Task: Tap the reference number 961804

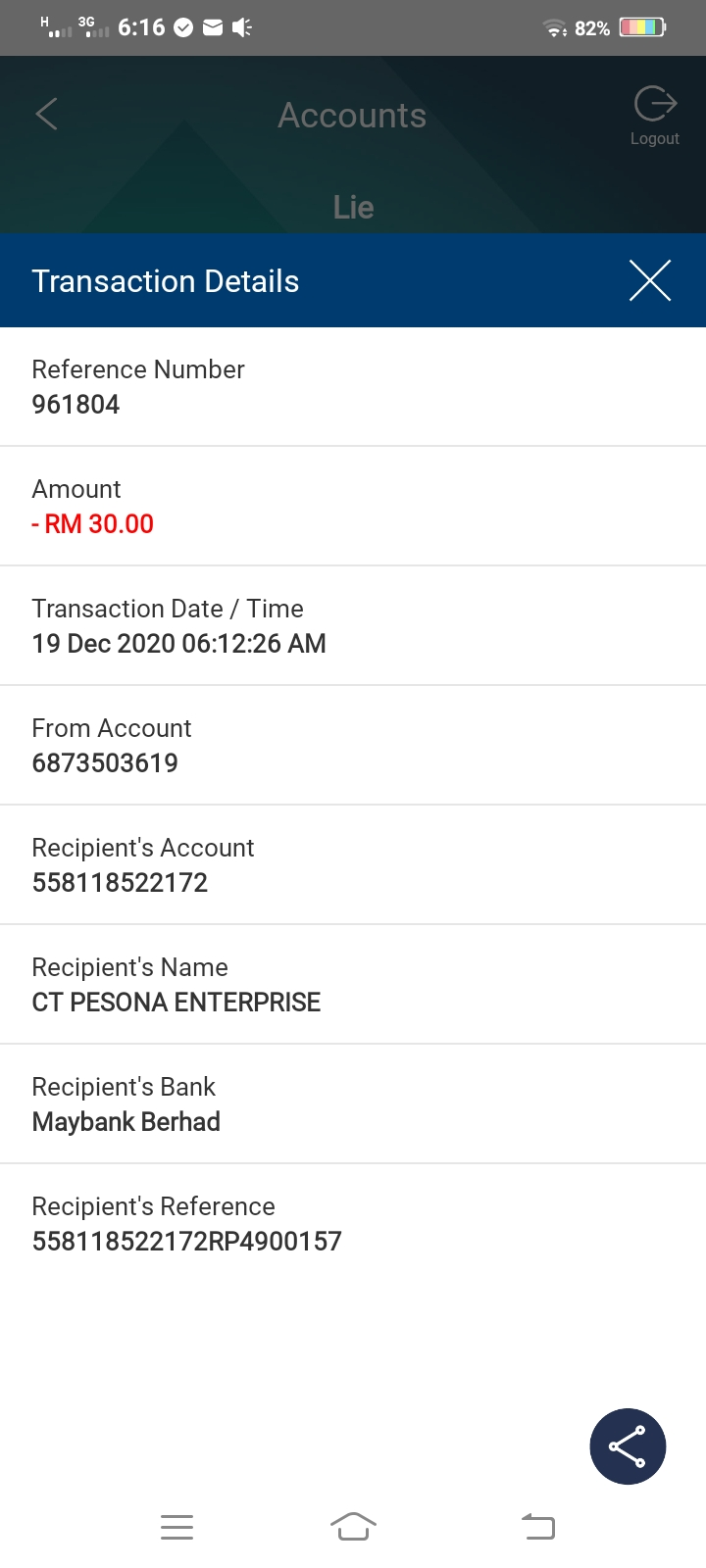Action: click(x=76, y=405)
